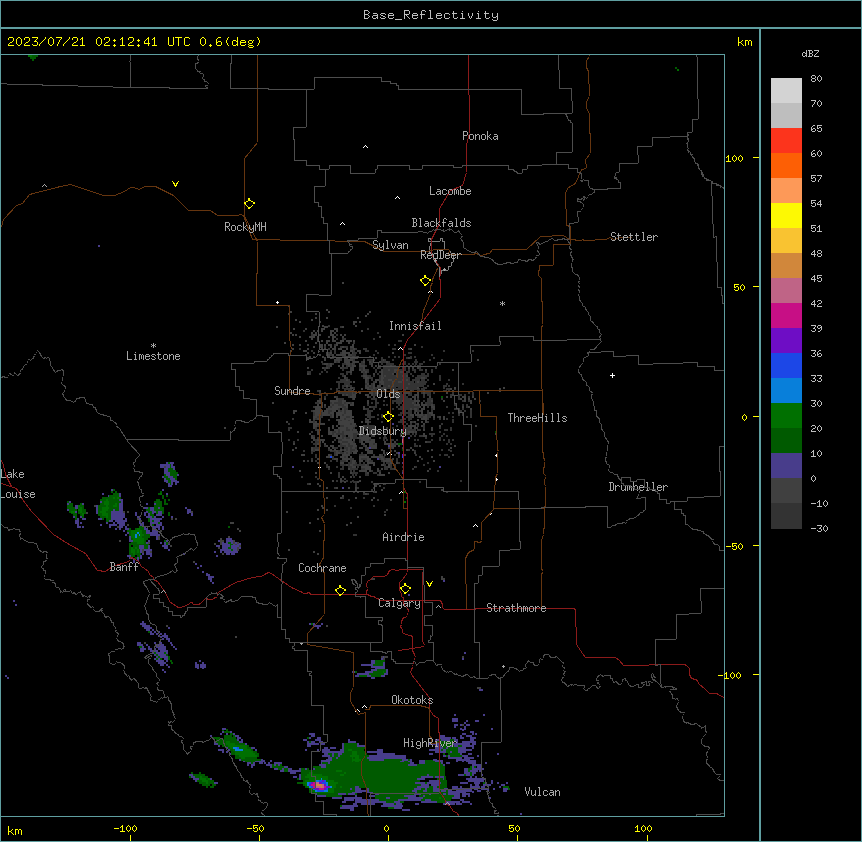This screenshot has width=862, height=842.
Task: Click the Banff town label
Action: click(x=124, y=567)
